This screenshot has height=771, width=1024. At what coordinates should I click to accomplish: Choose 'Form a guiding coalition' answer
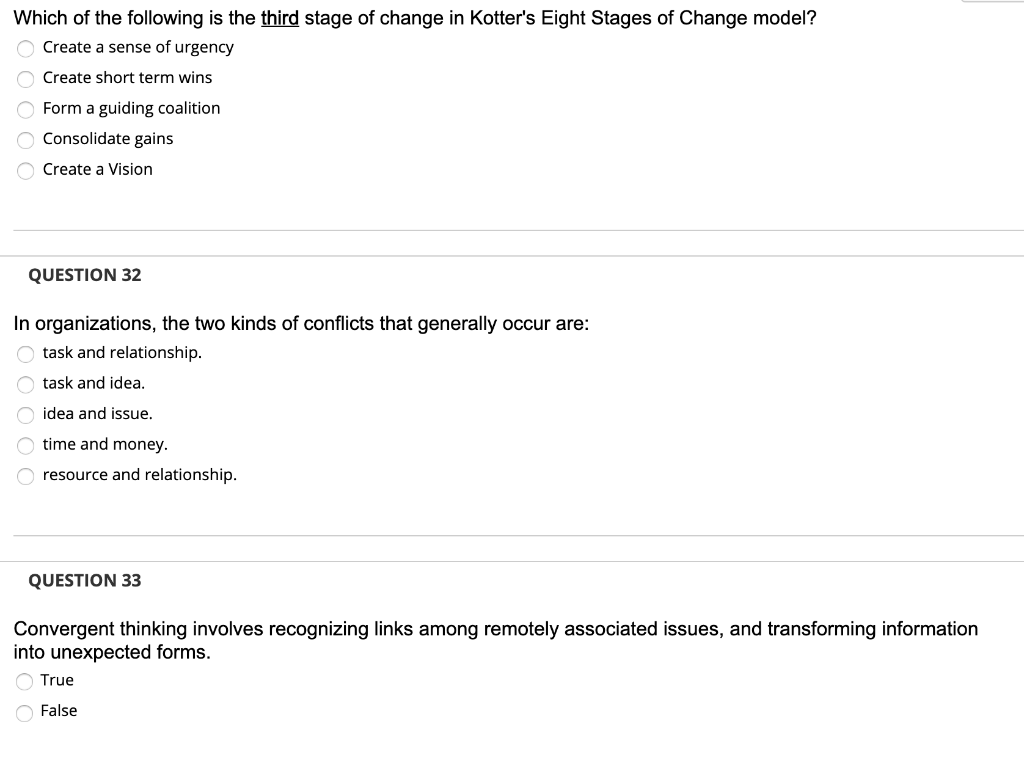coord(25,109)
